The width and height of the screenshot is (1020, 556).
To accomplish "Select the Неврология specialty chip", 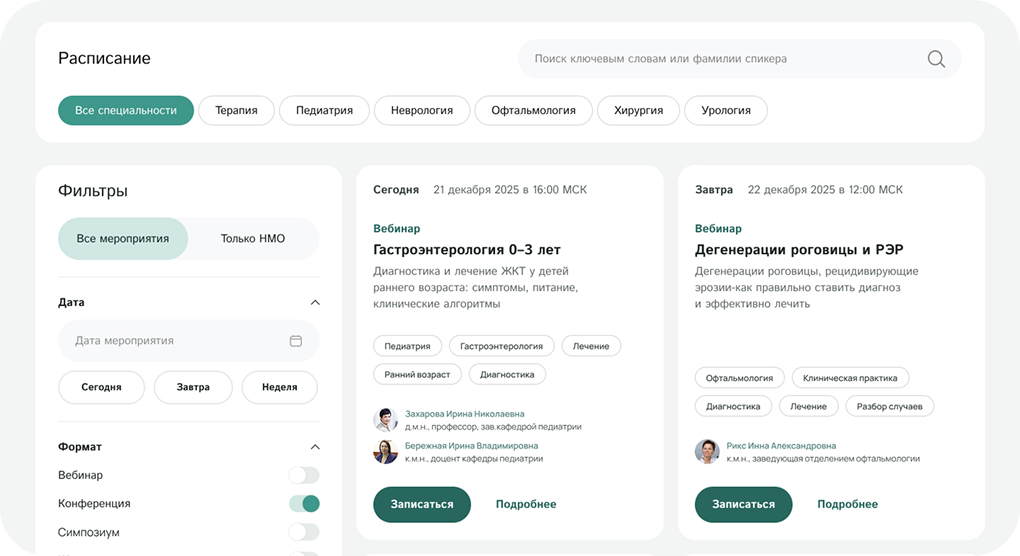I will point(422,111).
